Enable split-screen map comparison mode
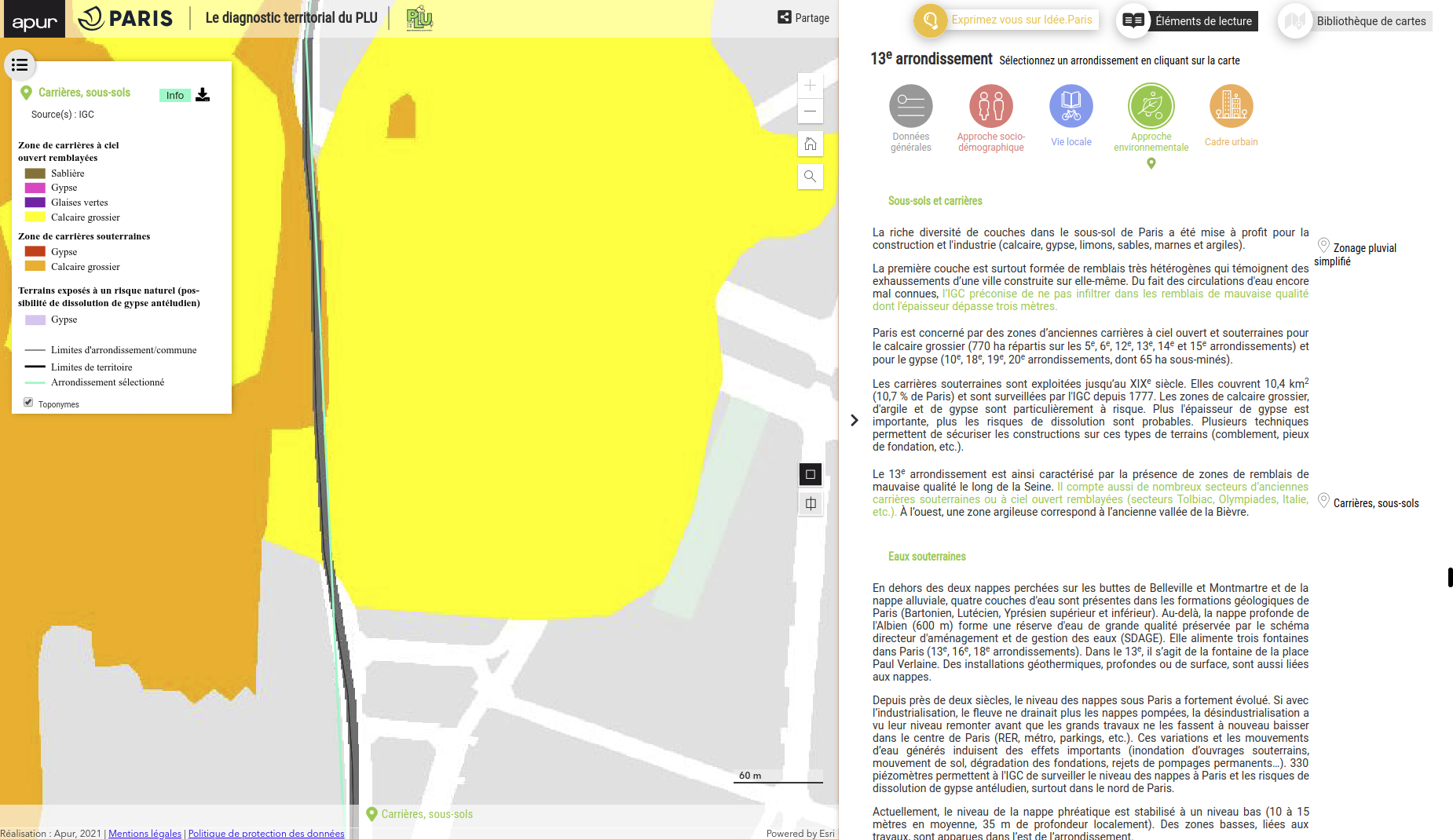The height and width of the screenshot is (840, 1453). click(x=811, y=504)
